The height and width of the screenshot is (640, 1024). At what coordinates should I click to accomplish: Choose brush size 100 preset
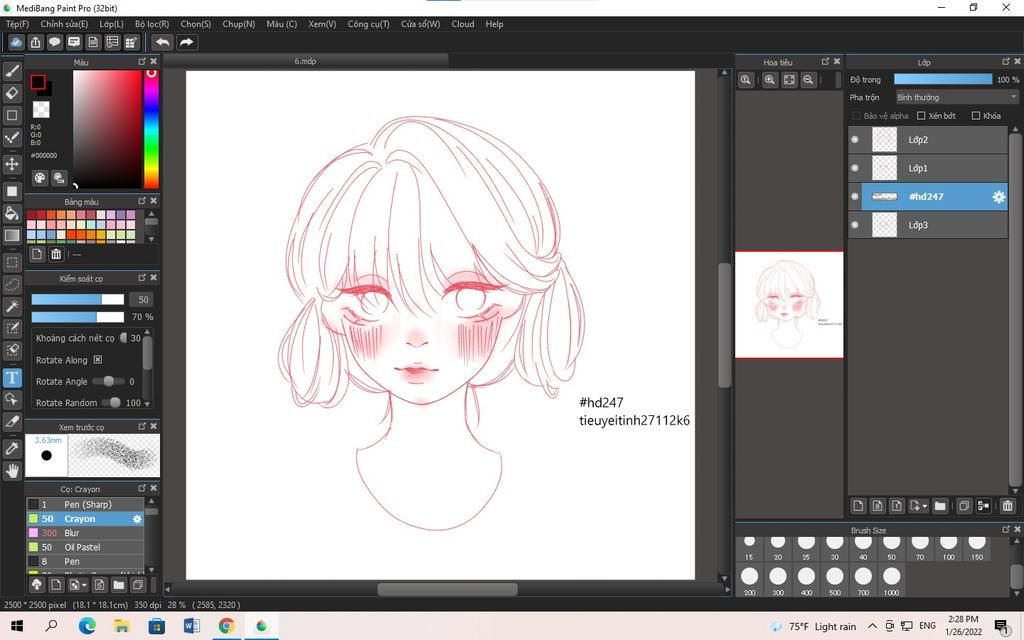point(948,547)
